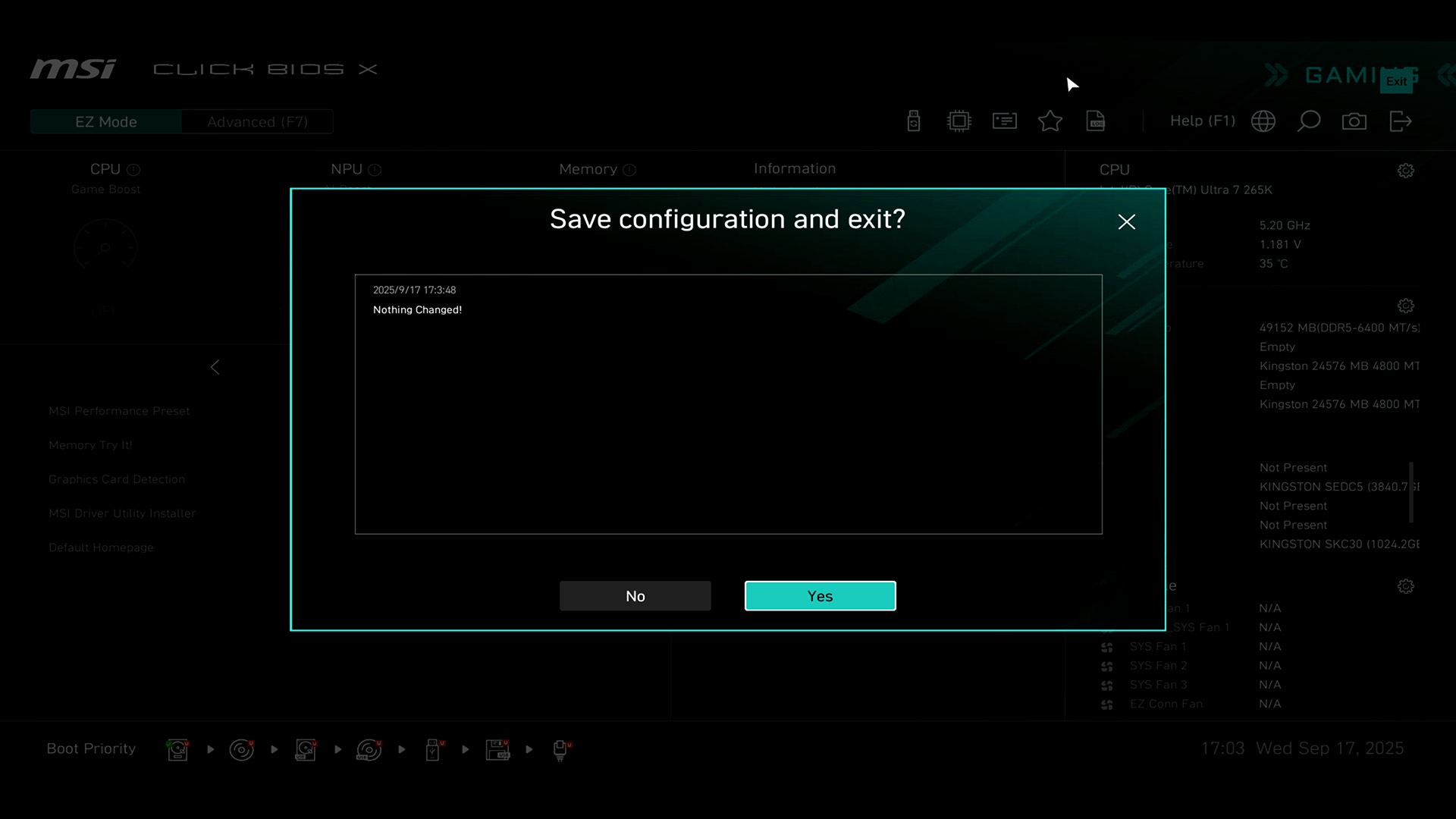The width and height of the screenshot is (1456, 819).
Task: Select the first hard drive boot device
Action: [x=178, y=749]
